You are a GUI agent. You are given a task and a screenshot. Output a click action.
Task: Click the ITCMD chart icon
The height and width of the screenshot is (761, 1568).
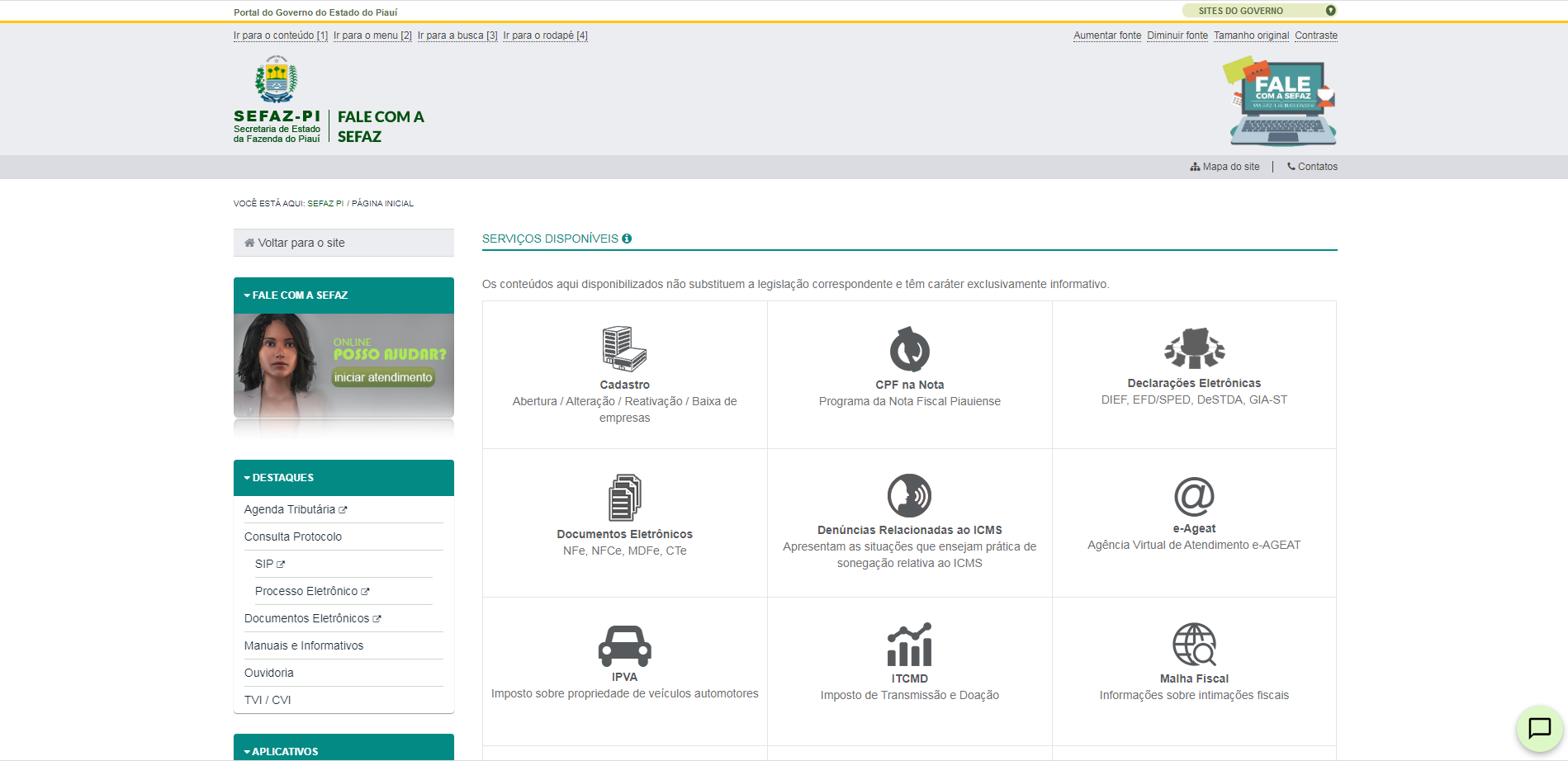909,645
